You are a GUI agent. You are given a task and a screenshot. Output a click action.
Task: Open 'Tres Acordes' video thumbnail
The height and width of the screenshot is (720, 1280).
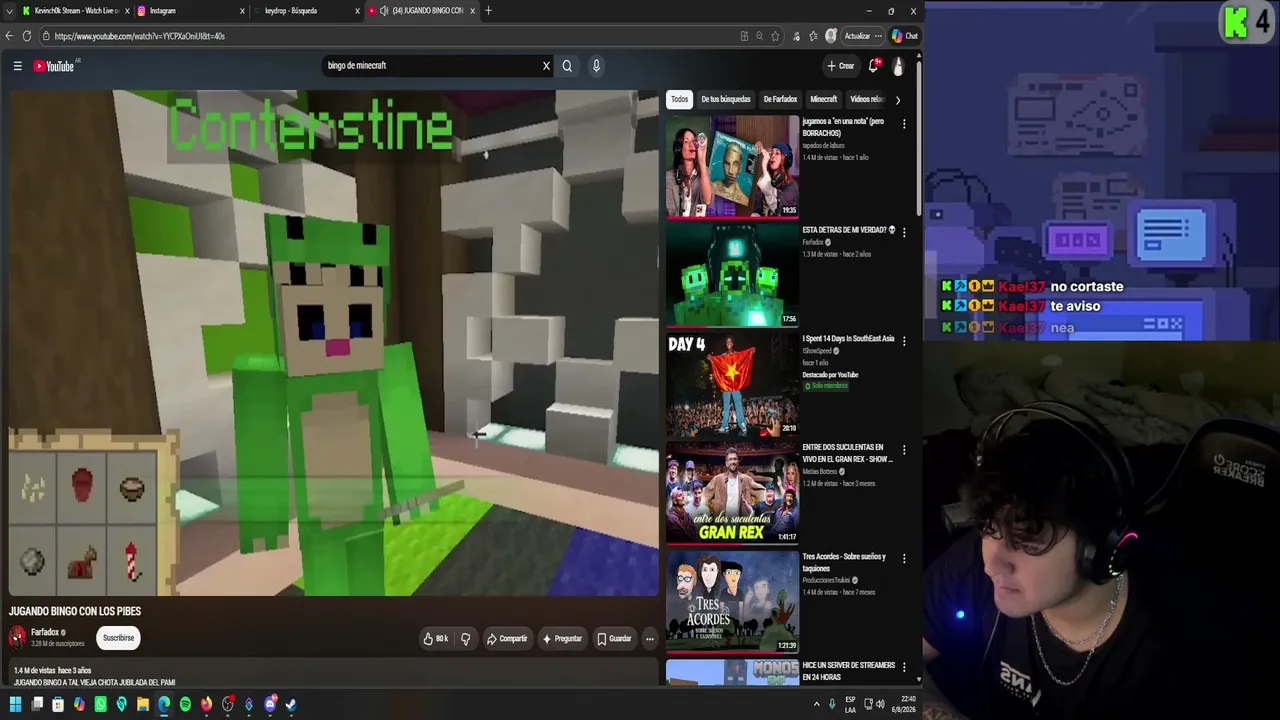click(733, 602)
